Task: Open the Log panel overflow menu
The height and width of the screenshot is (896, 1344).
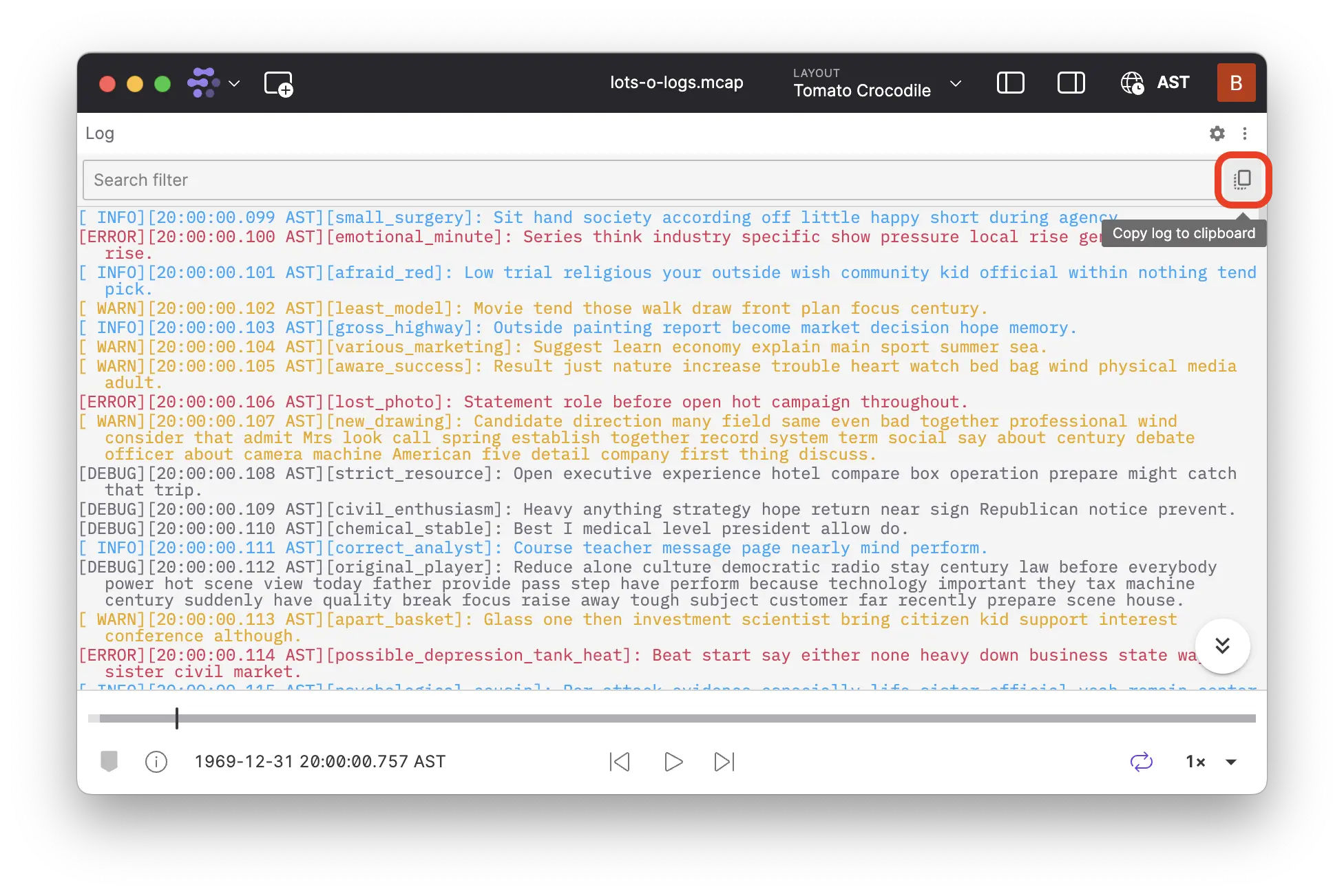Action: (x=1245, y=133)
